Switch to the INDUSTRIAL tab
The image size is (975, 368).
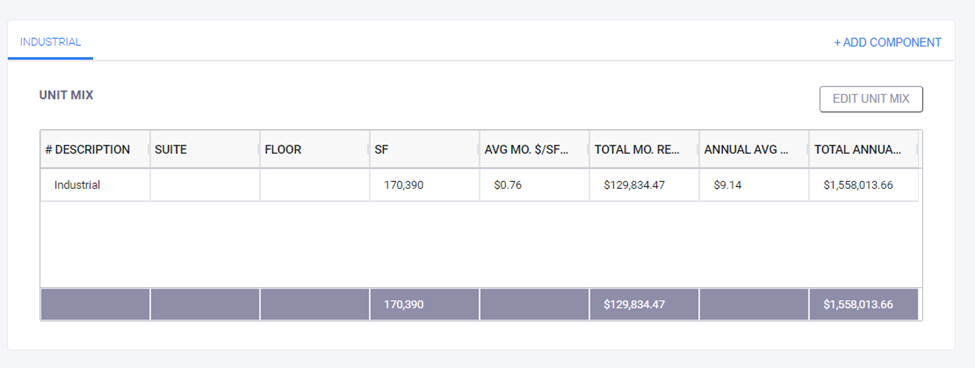[50, 42]
